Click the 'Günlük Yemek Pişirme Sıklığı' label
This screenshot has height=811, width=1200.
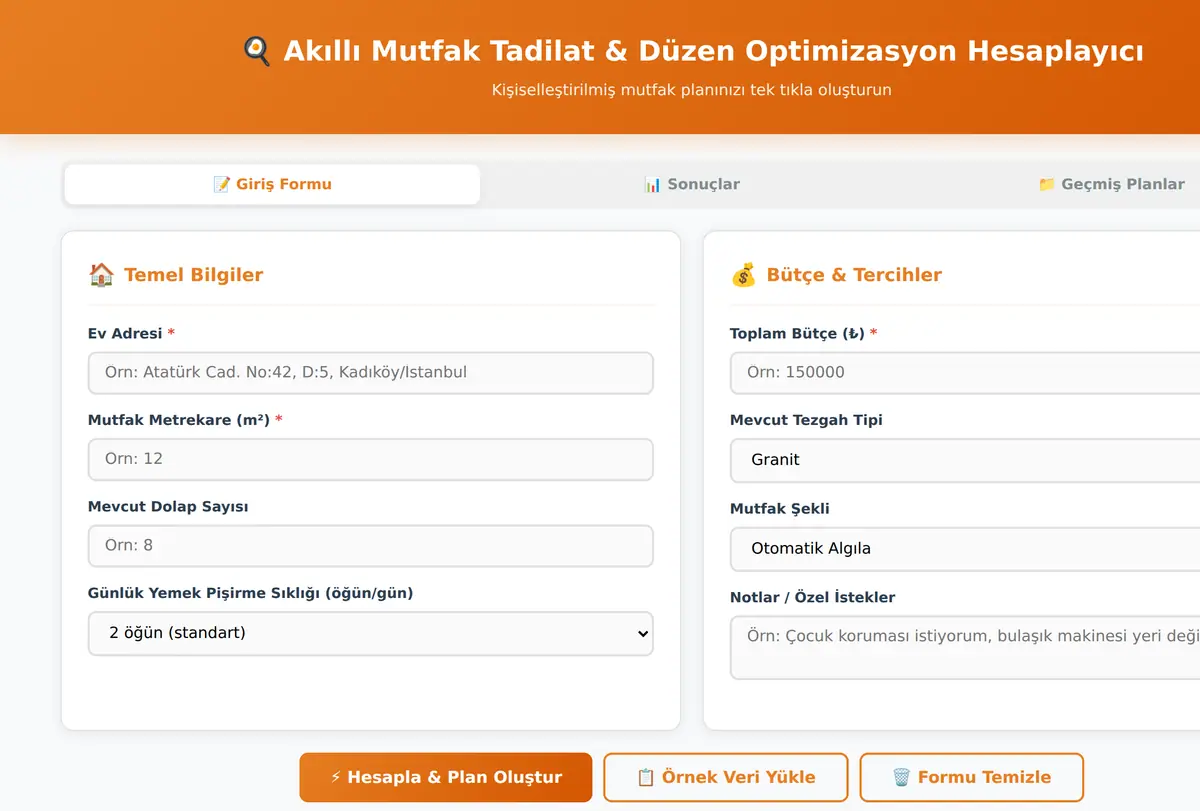click(250, 593)
